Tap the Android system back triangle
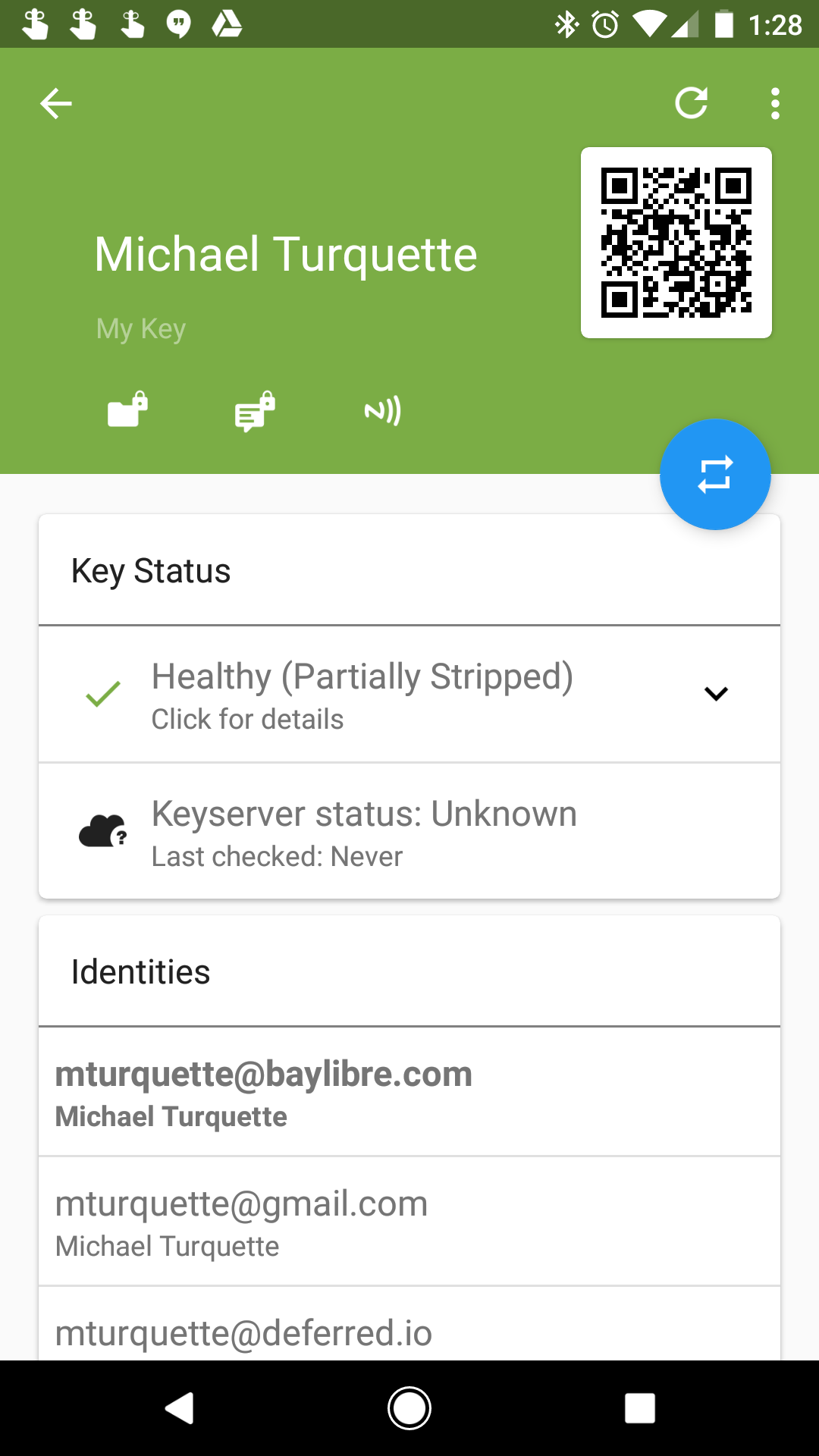 click(180, 1408)
